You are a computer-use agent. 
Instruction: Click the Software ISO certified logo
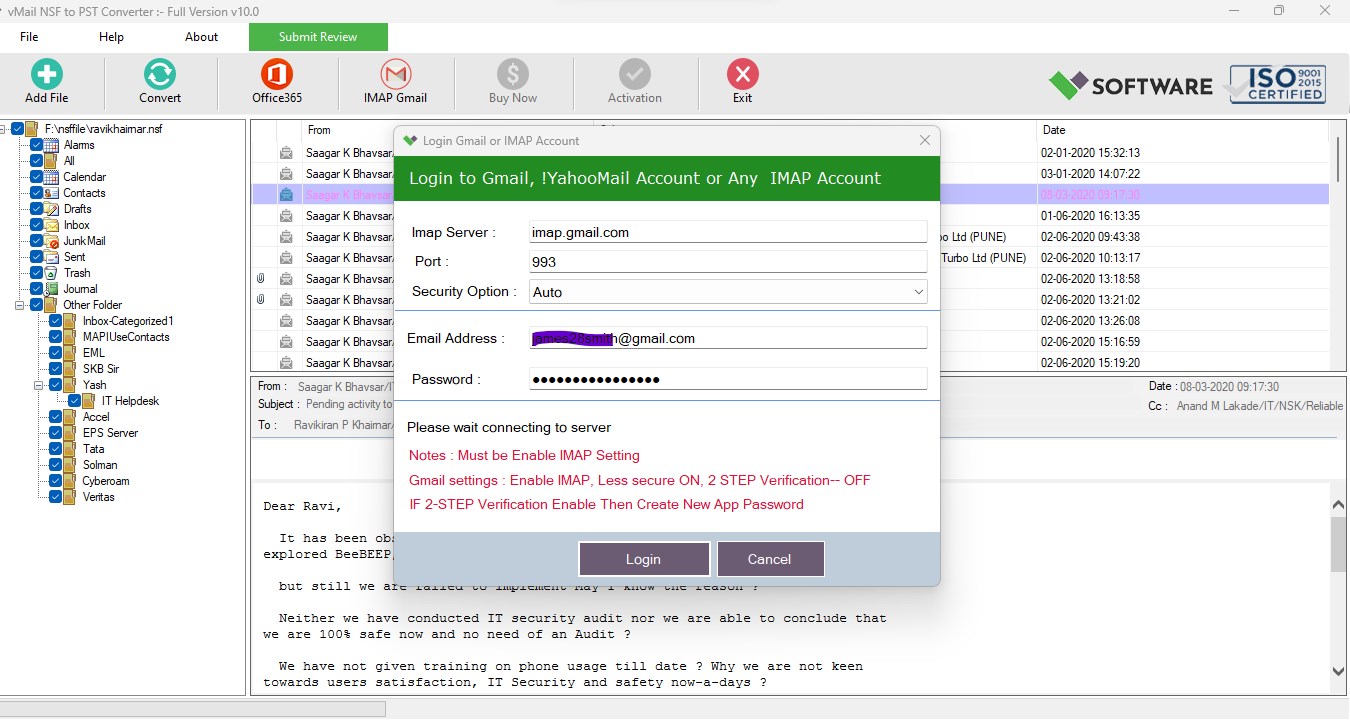click(x=1187, y=85)
